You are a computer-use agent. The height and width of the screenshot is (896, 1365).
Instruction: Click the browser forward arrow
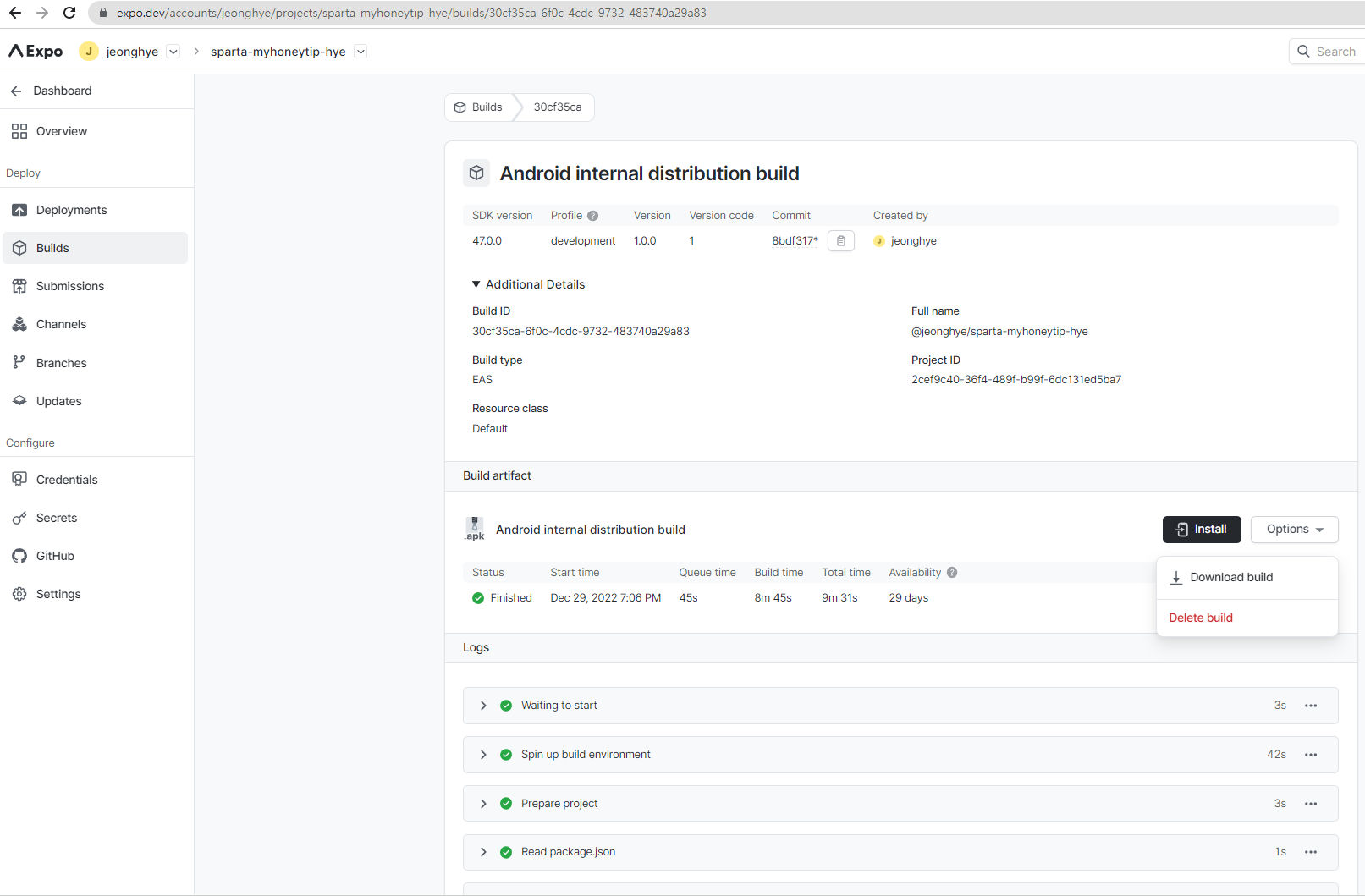tap(42, 13)
